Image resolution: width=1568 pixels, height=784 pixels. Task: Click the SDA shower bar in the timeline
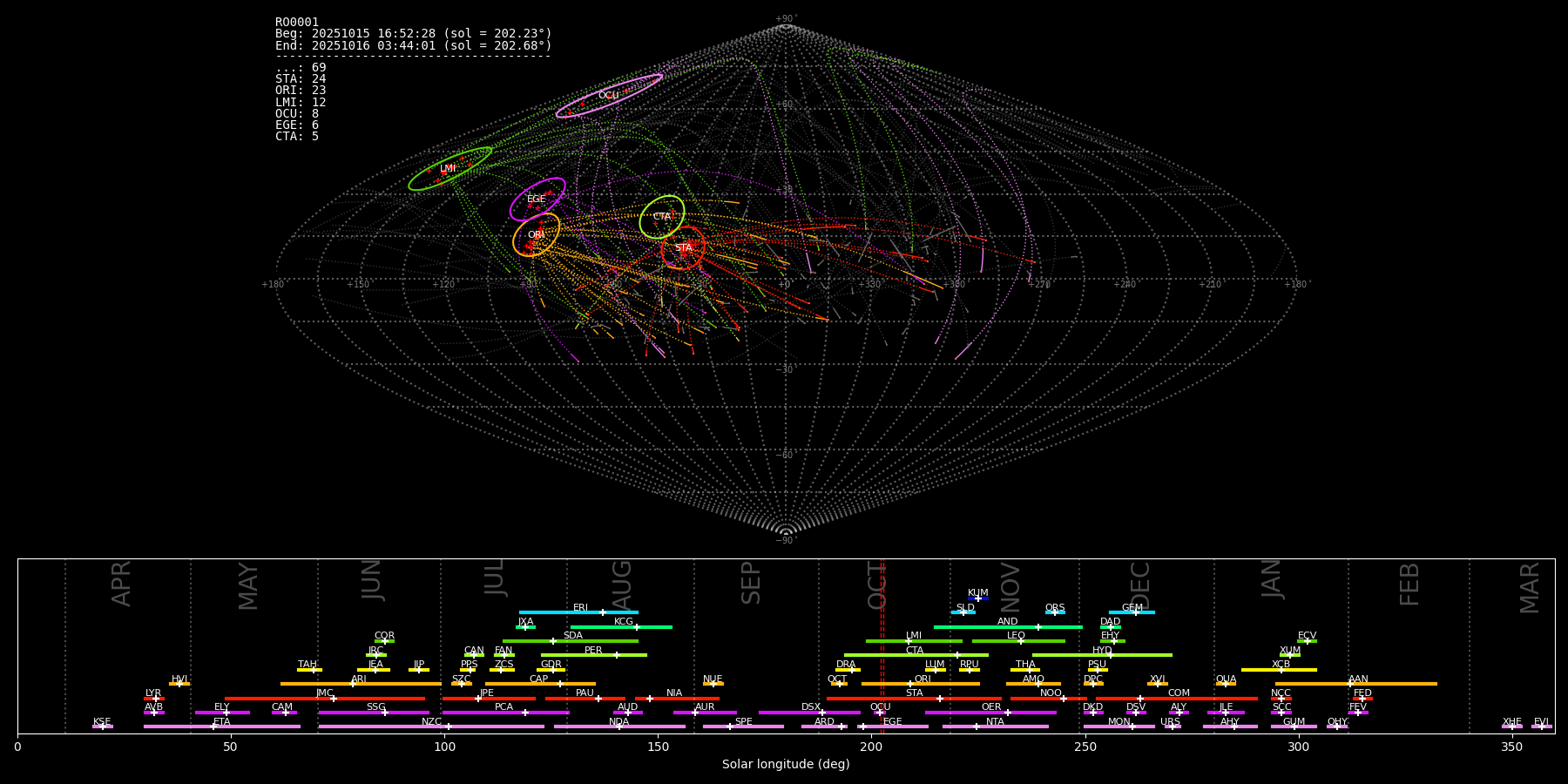pos(571,641)
